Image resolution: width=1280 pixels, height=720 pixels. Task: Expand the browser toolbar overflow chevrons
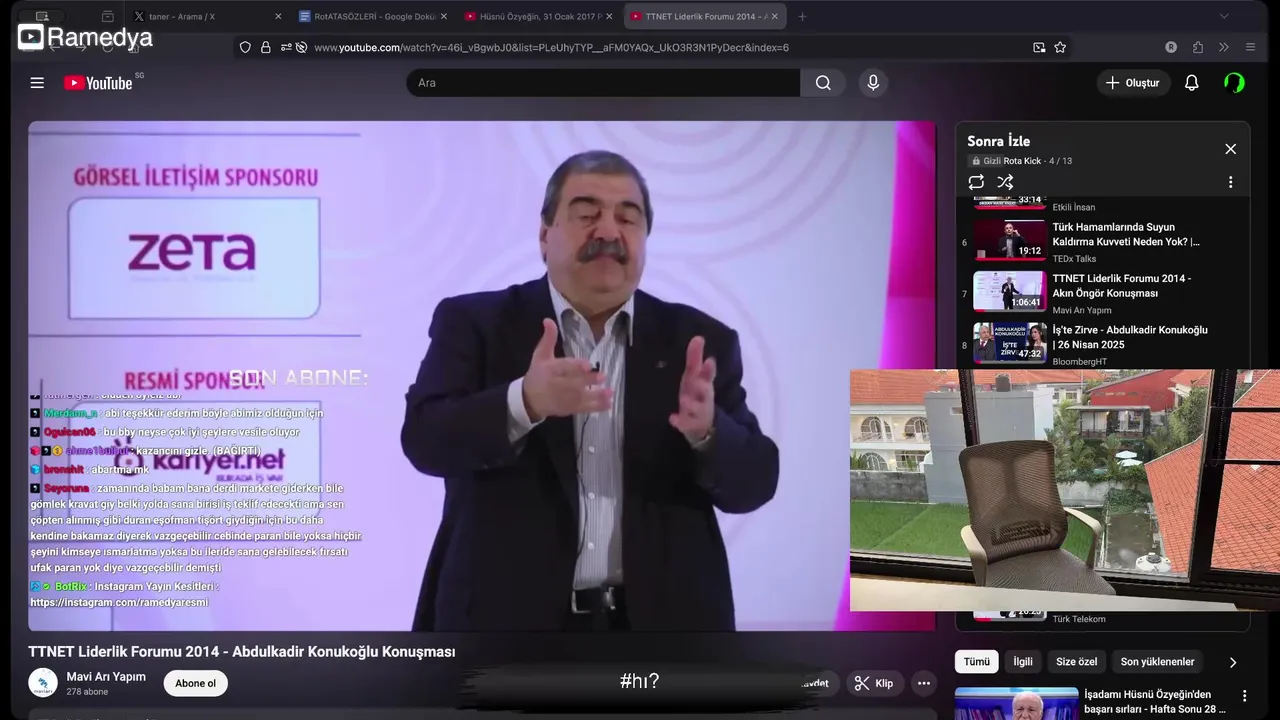click(x=1223, y=47)
